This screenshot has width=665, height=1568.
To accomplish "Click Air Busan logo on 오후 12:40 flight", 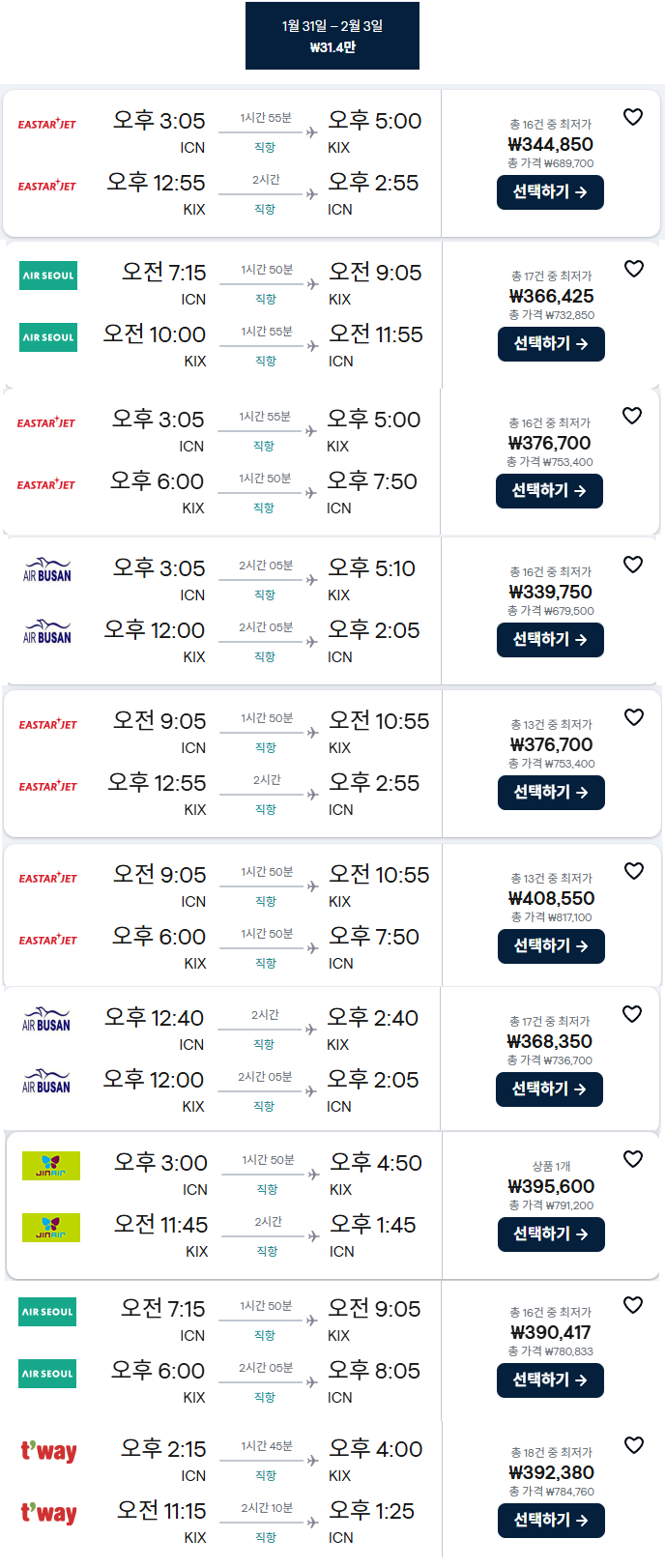I will click(46, 1021).
